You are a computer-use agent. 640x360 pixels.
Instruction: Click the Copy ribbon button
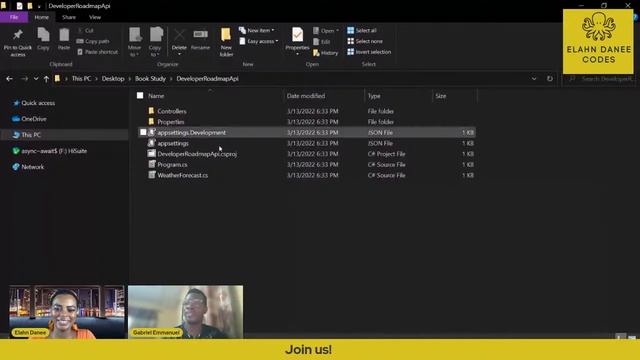coord(43,39)
